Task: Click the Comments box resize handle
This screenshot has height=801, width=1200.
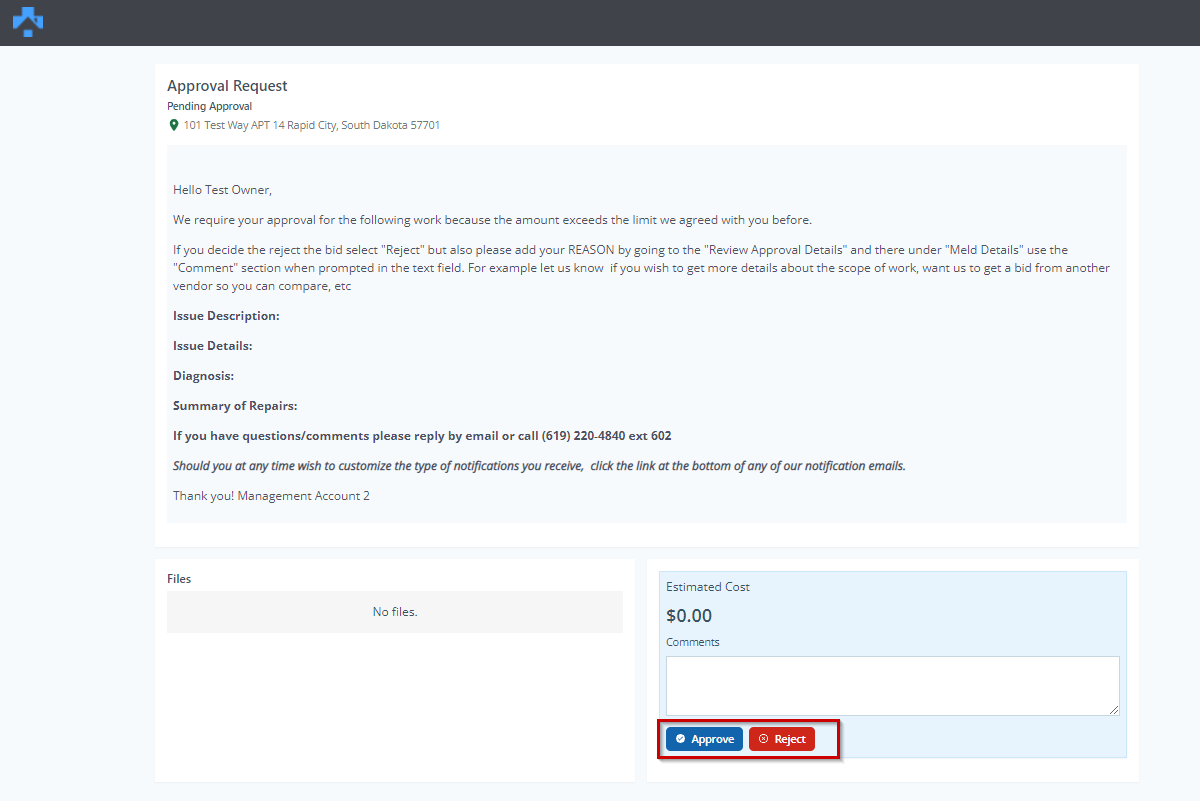Action: click(1114, 710)
